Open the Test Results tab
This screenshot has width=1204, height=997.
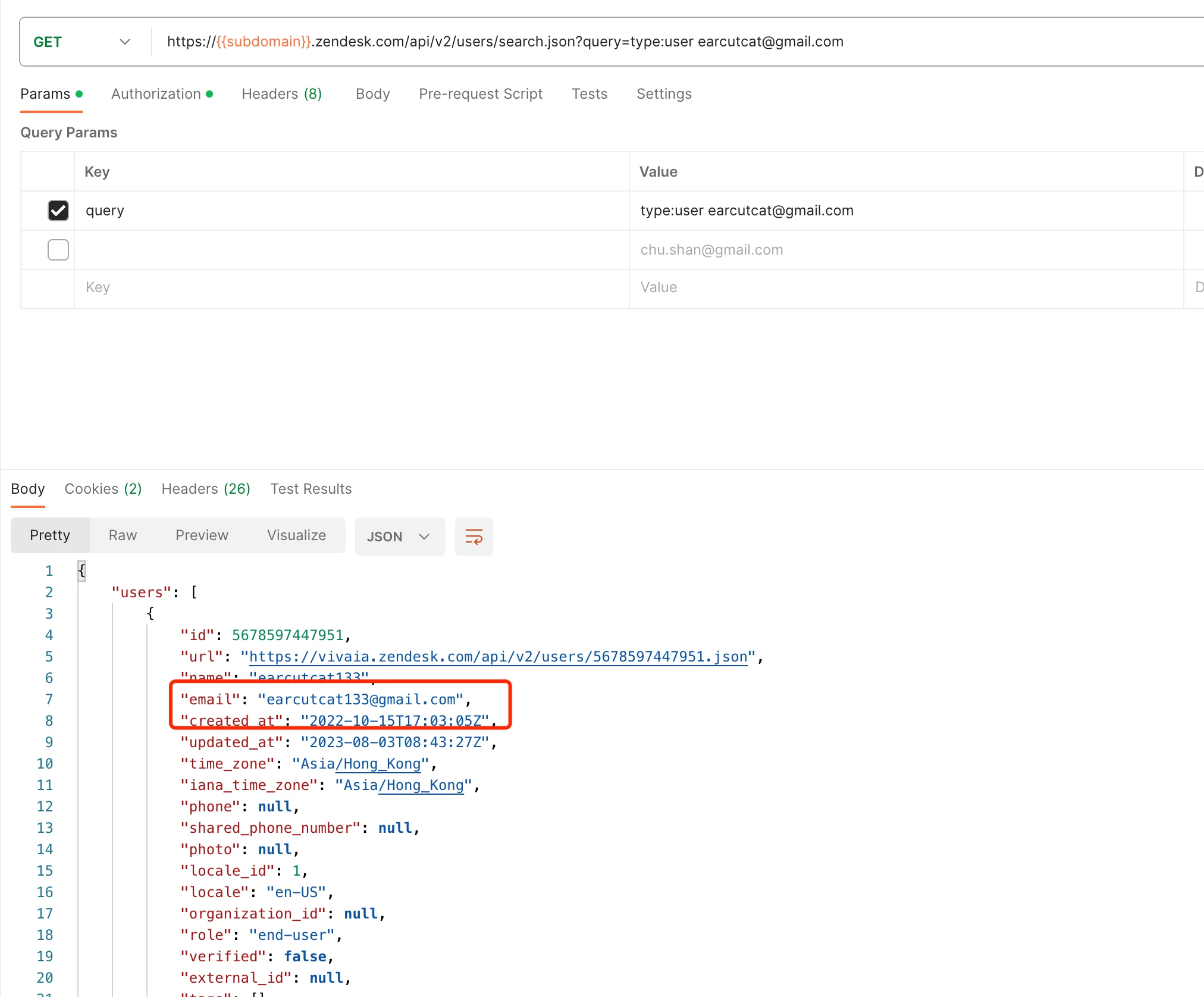(x=311, y=489)
